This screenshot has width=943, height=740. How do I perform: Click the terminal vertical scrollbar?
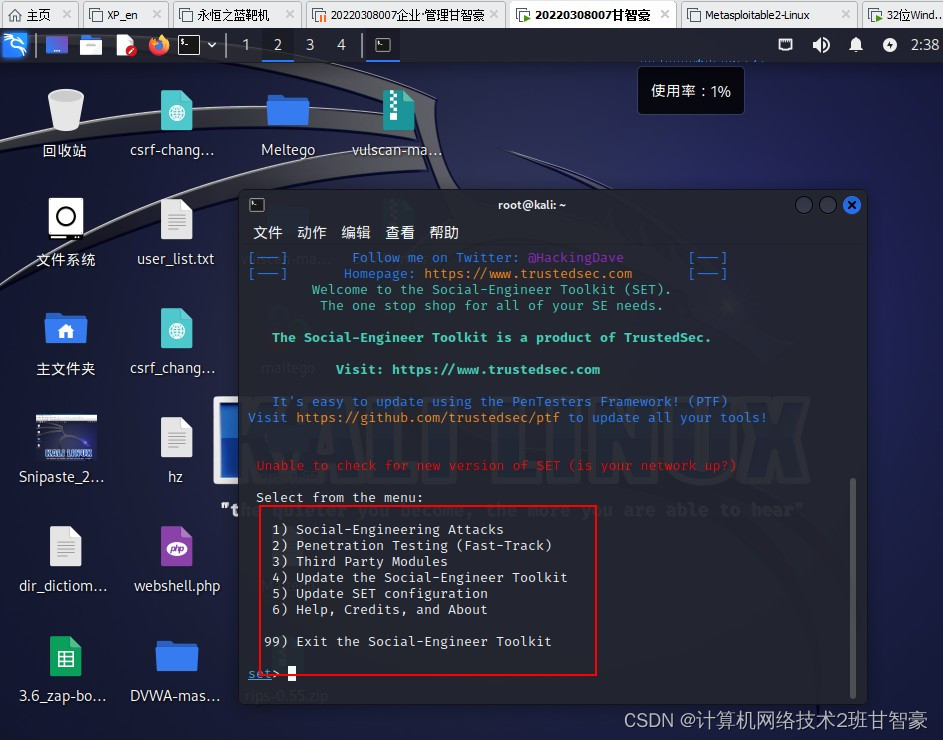pyautogui.click(x=852, y=588)
